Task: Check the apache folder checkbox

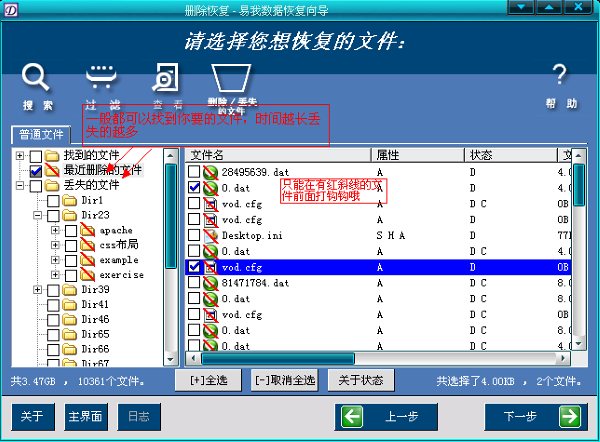Action: coord(71,231)
